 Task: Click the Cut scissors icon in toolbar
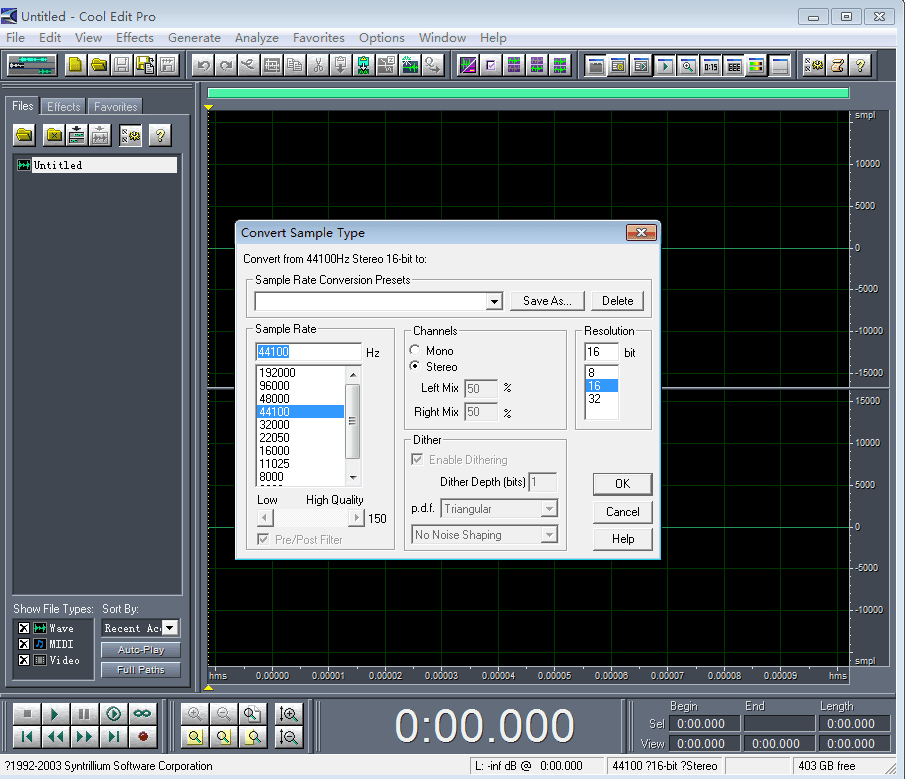coord(317,65)
